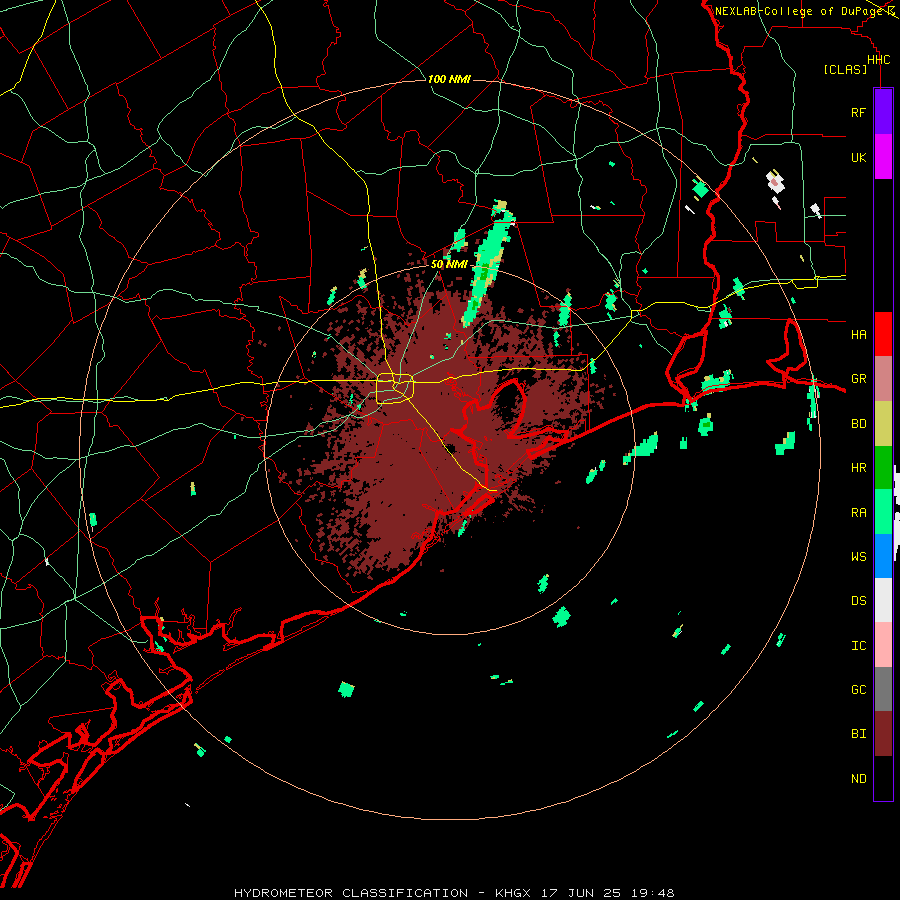Click the long green rain band north of 50 NMI
Viewport: 900px width, 900px height.
[489, 264]
